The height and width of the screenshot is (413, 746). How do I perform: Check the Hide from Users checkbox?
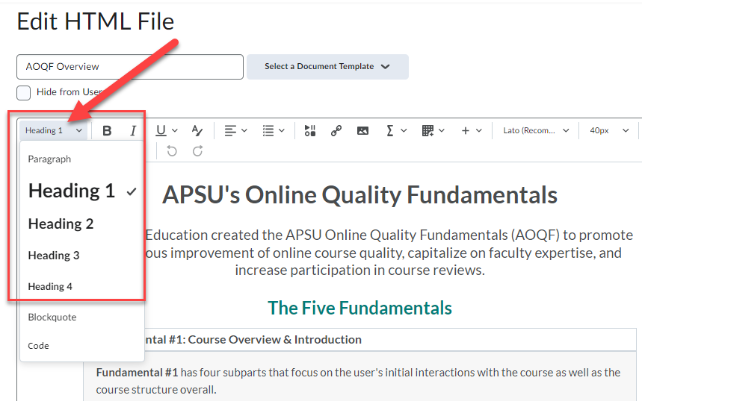coord(24,92)
